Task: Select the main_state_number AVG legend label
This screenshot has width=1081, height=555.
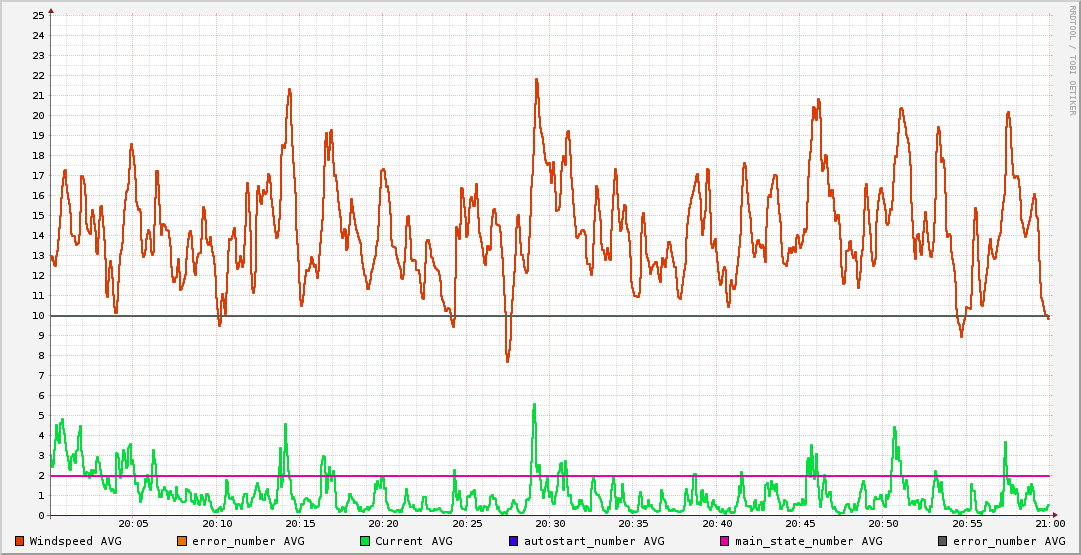Action: 808,541
